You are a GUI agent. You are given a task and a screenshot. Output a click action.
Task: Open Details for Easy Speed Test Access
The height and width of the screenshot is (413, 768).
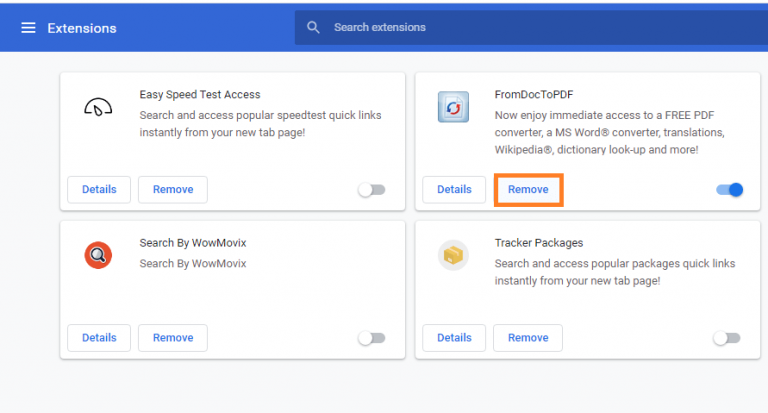point(99,189)
